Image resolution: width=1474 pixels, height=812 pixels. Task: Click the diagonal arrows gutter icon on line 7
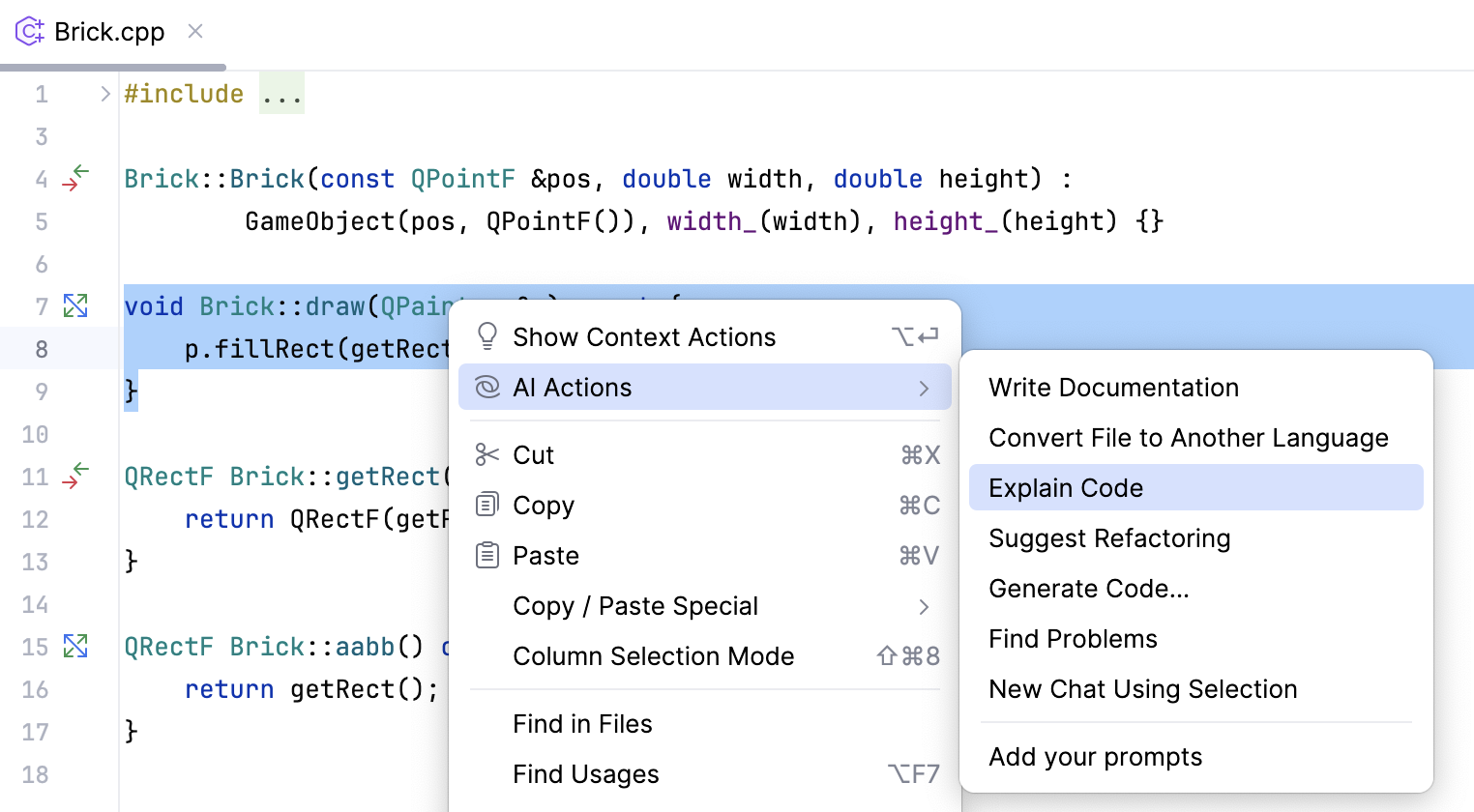pos(75,304)
